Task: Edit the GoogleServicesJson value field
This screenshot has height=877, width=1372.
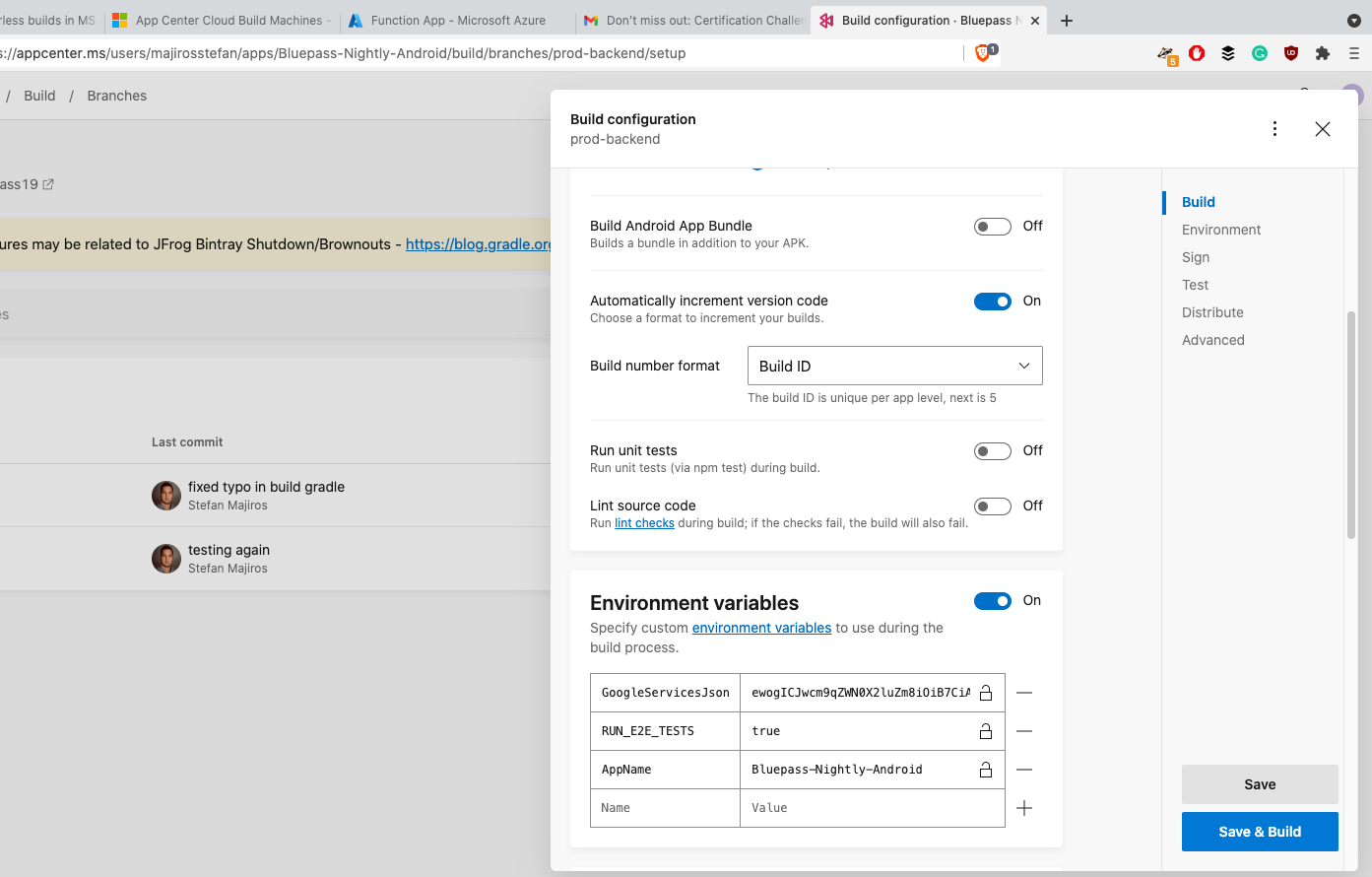Action: coord(860,693)
